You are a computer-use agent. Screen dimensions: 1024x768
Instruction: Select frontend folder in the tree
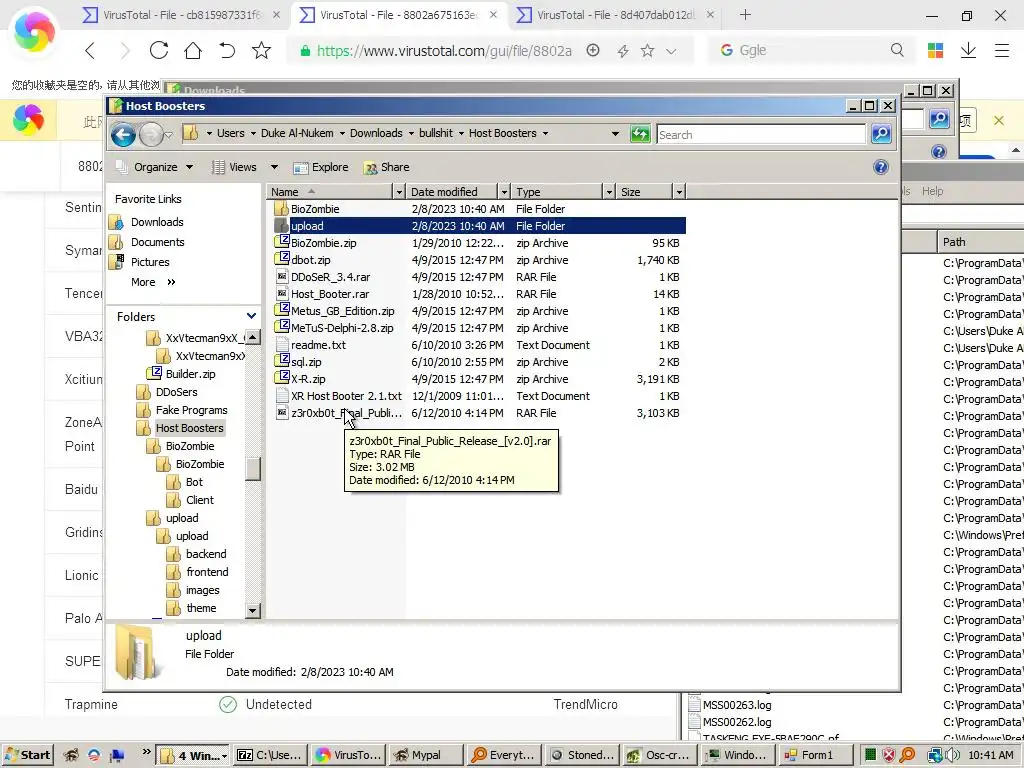coord(207,572)
